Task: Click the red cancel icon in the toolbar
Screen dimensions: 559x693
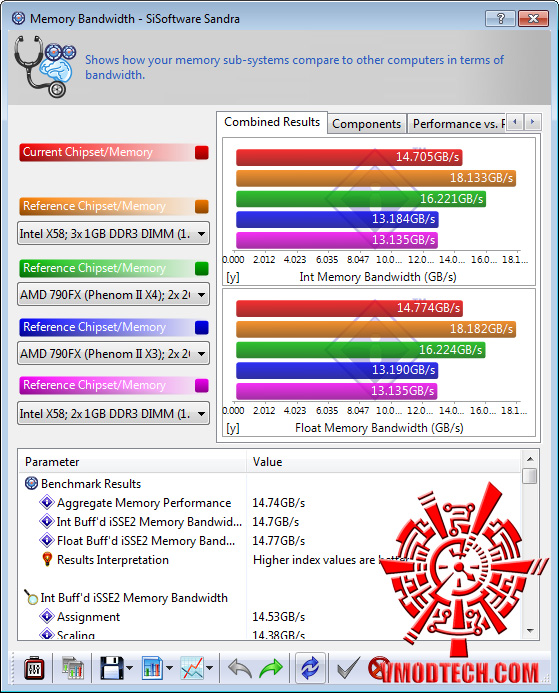Action: (379, 668)
